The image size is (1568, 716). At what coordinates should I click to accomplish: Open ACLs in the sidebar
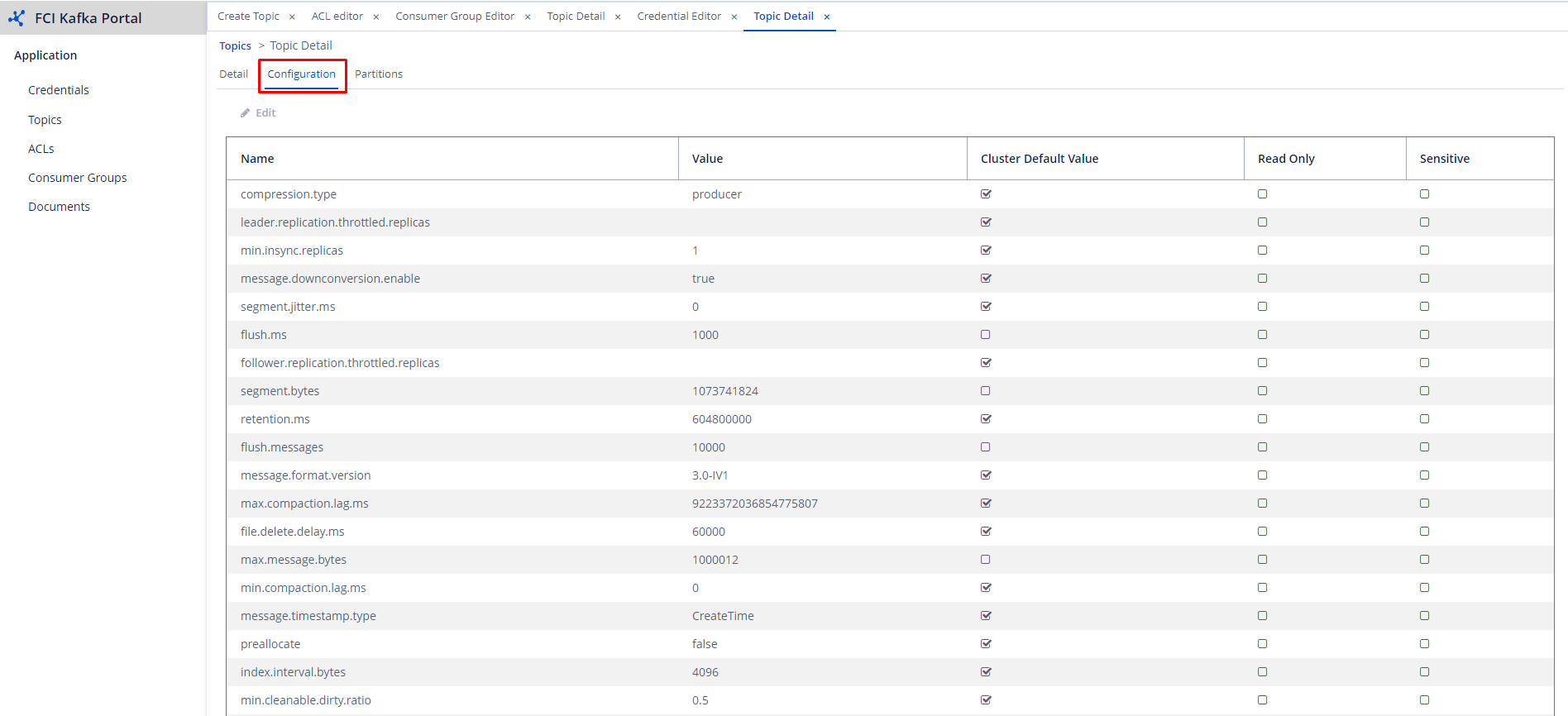pyautogui.click(x=41, y=149)
